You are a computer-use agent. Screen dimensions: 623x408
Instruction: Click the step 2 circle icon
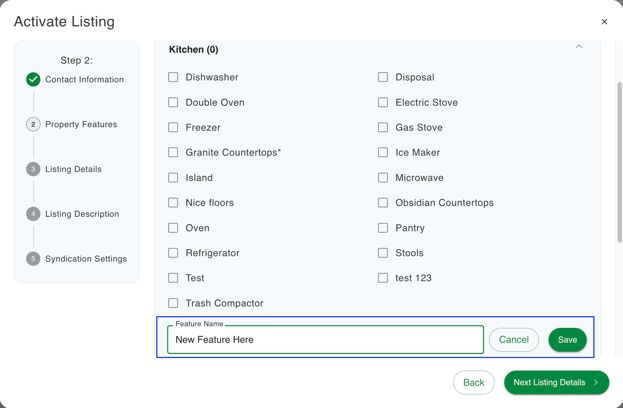click(33, 124)
